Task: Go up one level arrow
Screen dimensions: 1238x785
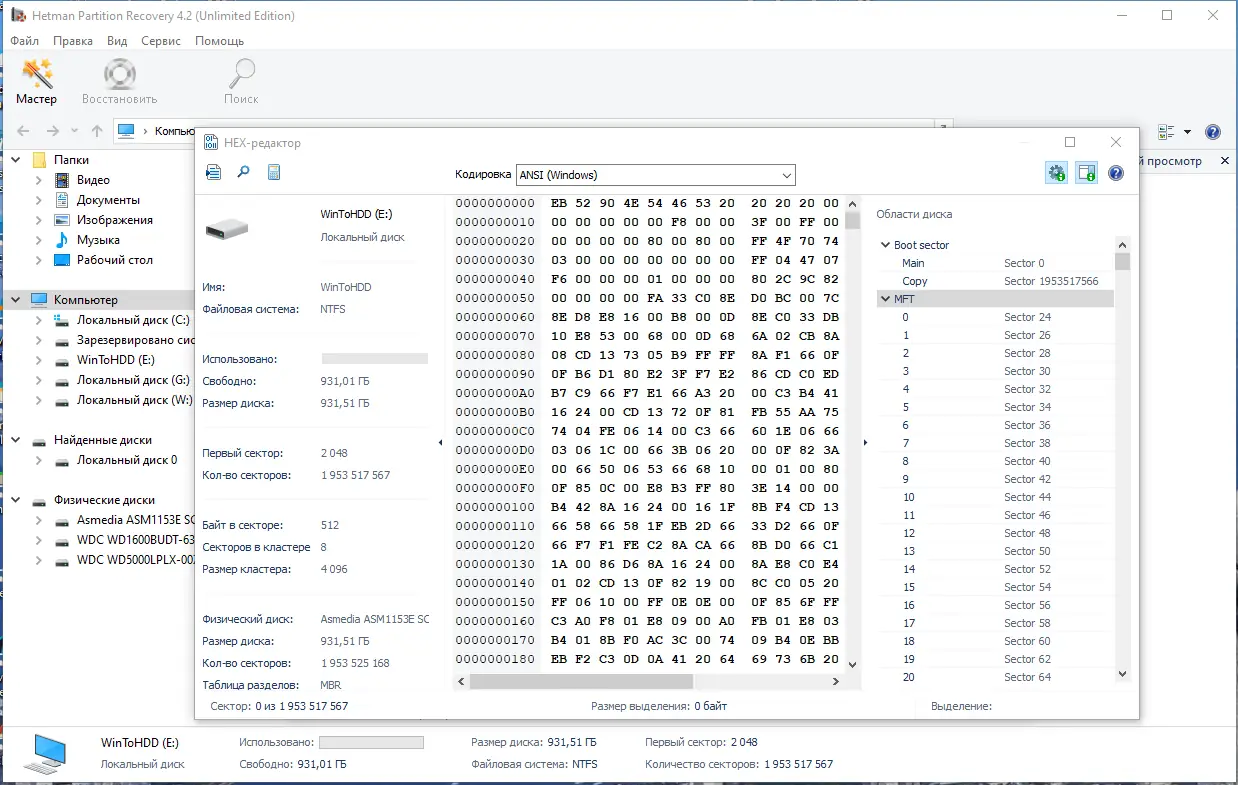Action: point(97,131)
